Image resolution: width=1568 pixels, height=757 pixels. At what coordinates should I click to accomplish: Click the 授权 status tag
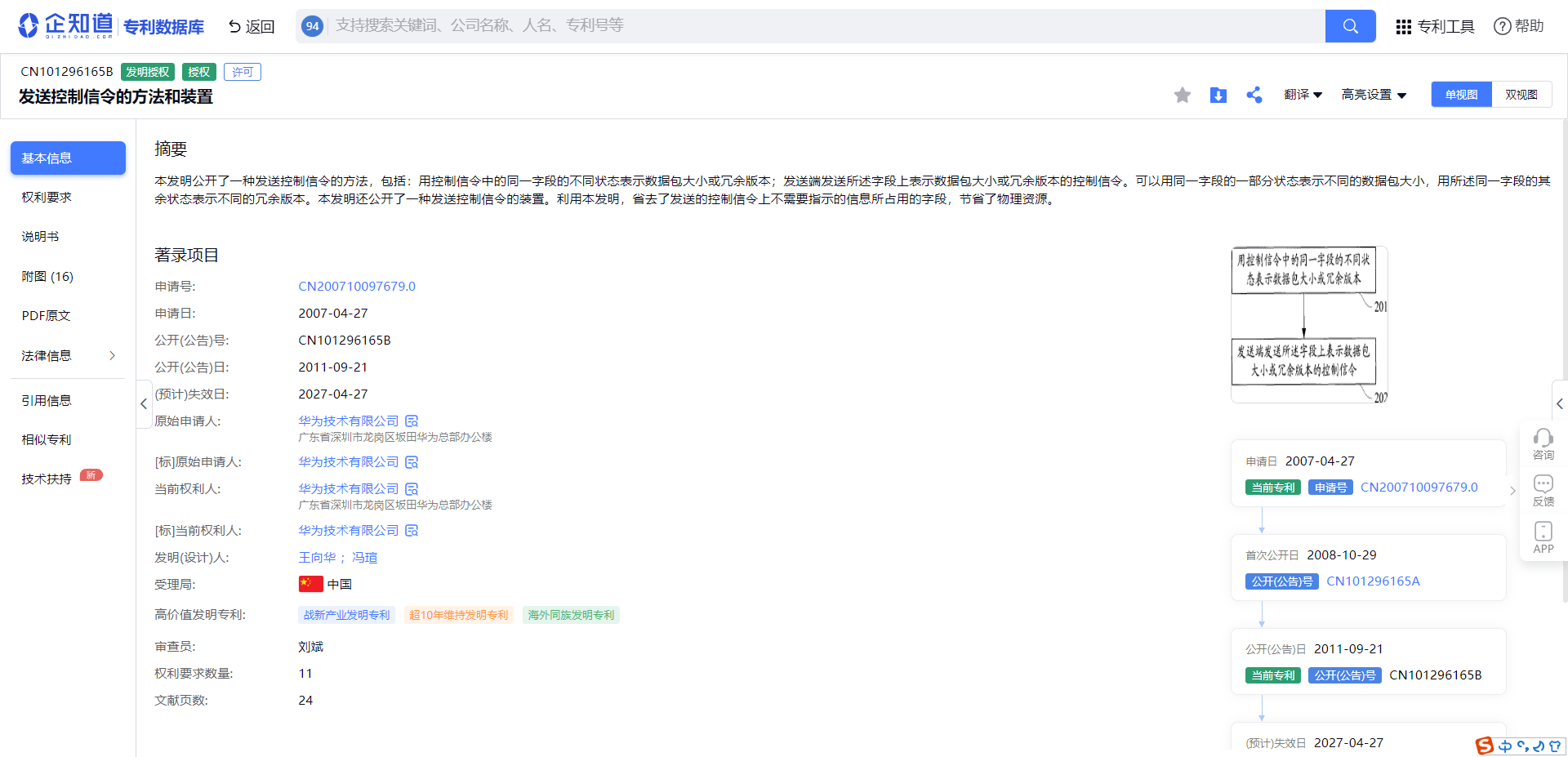(198, 72)
